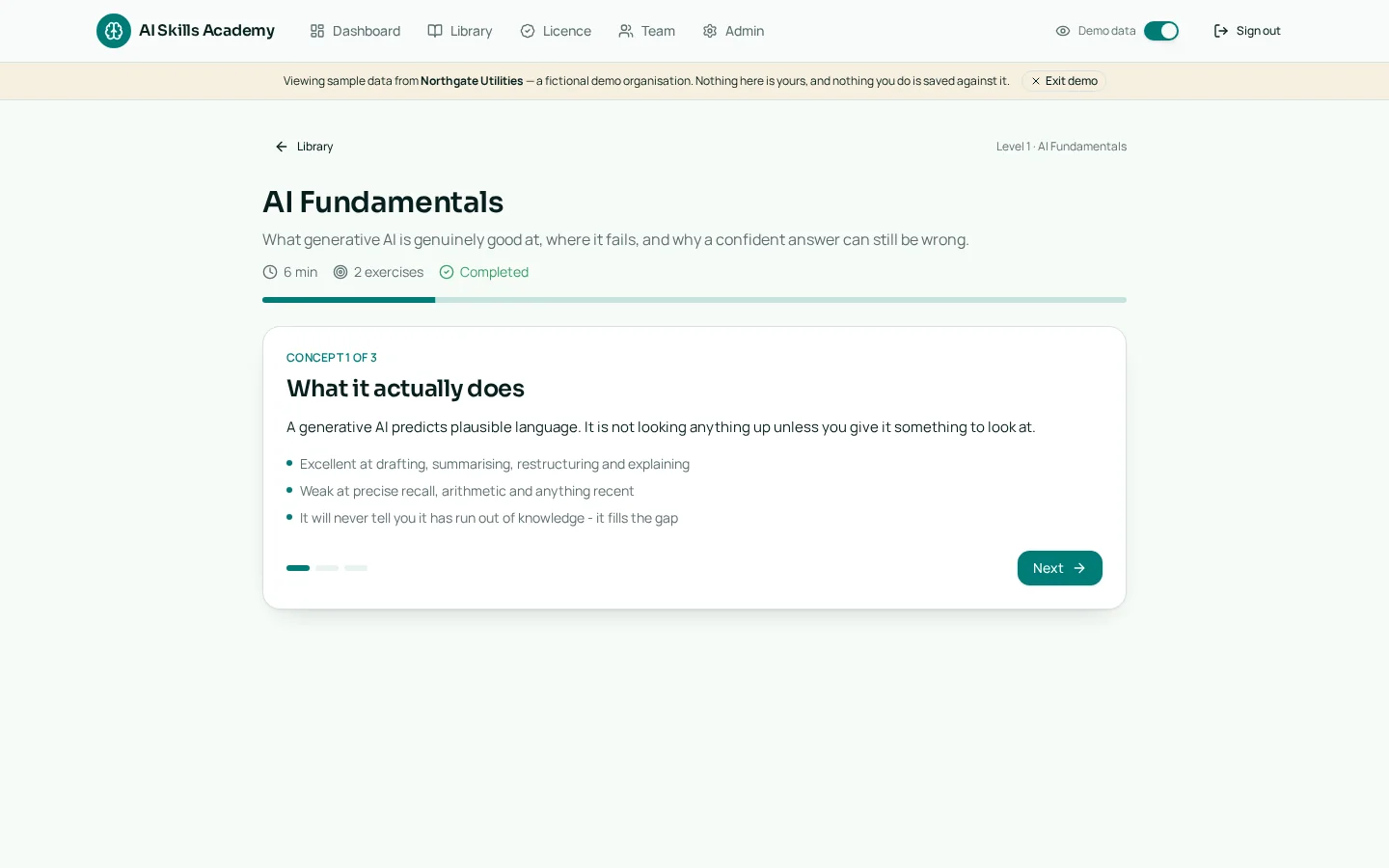Viewport: 1389px width, 868px height.
Task: Click the 'What it actually does' heading
Action: [x=405, y=389]
